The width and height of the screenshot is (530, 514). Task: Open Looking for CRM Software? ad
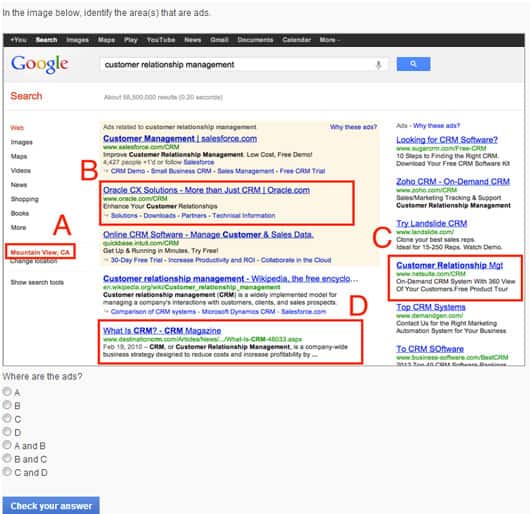pos(447,140)
